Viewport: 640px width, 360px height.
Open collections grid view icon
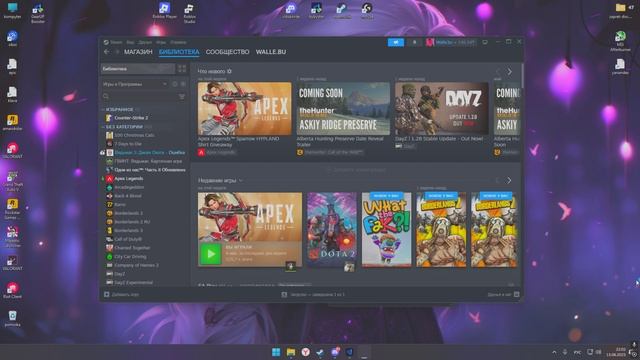[x=182, y=69]
